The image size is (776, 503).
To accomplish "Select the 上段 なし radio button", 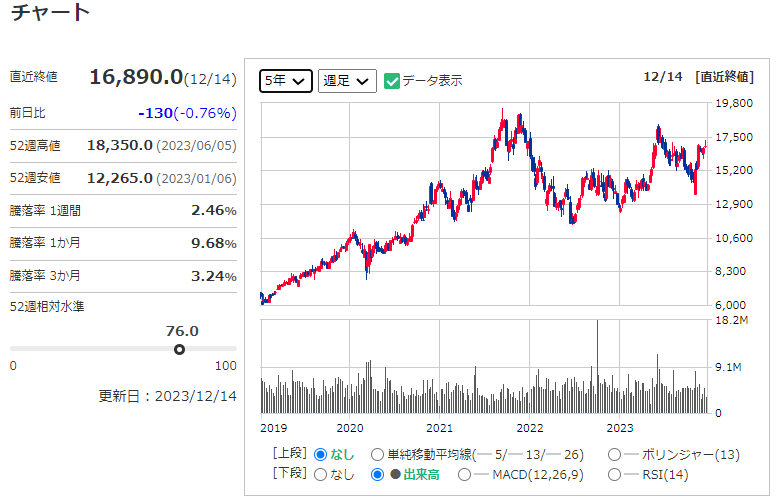I will click(x=321, y=454).
